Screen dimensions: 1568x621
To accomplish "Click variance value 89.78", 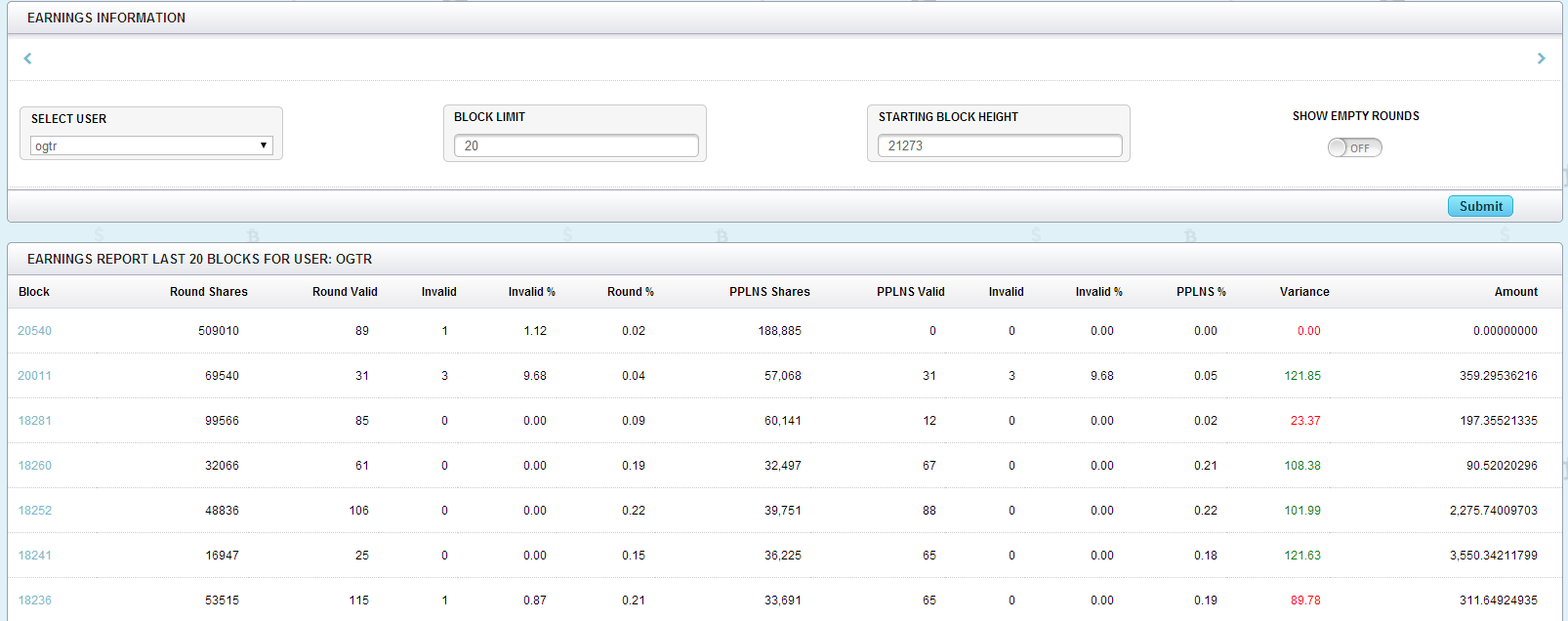I will point(1305,600).
